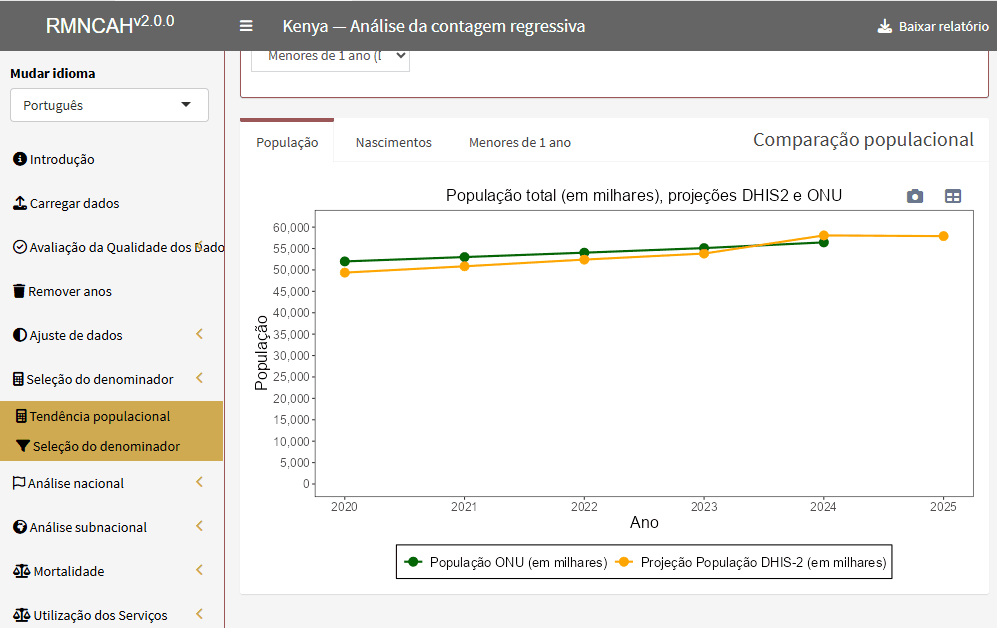Click the Mudar idioma label
Viewport: 997px width, 628px height.
(x=53, y=73)
